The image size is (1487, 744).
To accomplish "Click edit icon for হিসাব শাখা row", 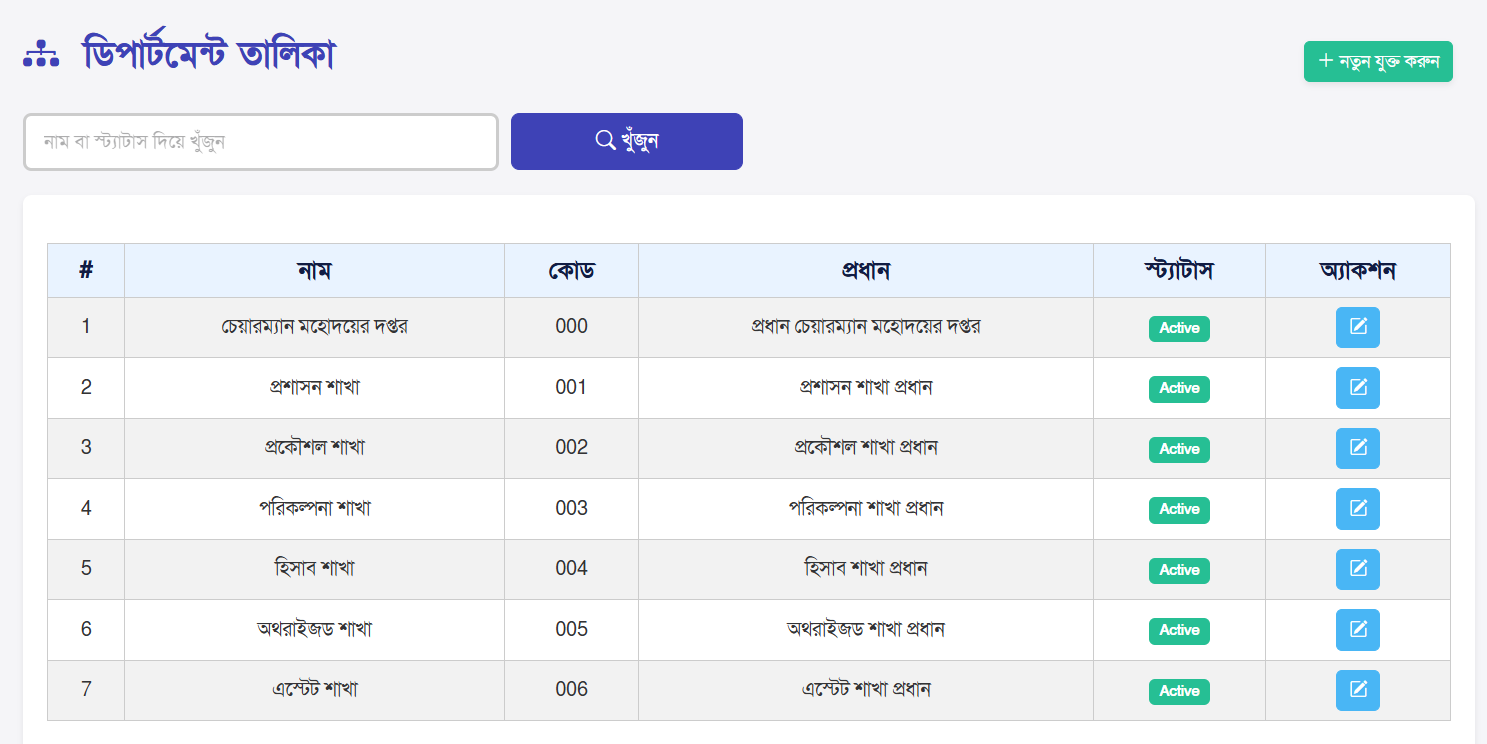I will (1357, 569).
